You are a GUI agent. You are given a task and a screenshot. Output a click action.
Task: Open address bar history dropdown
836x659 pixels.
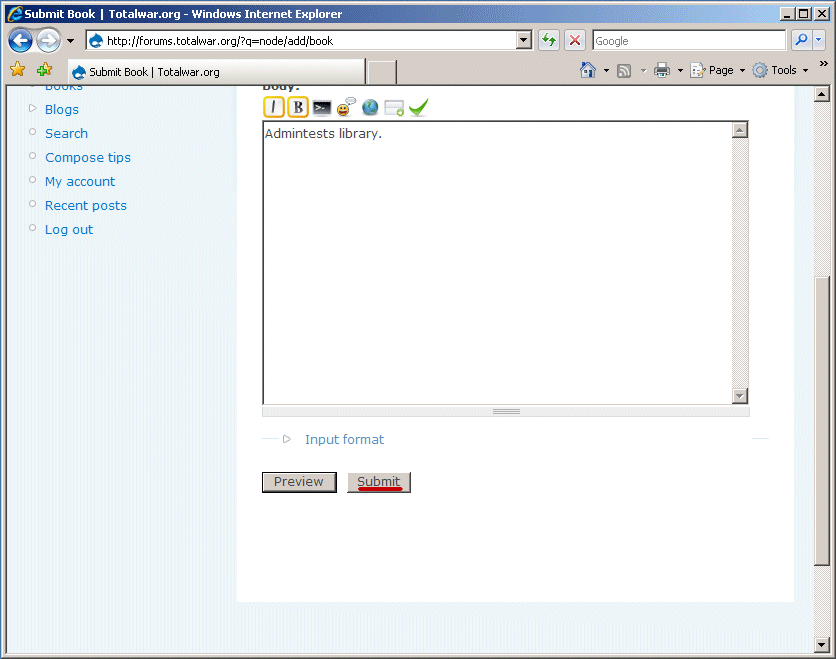[524, 41]
